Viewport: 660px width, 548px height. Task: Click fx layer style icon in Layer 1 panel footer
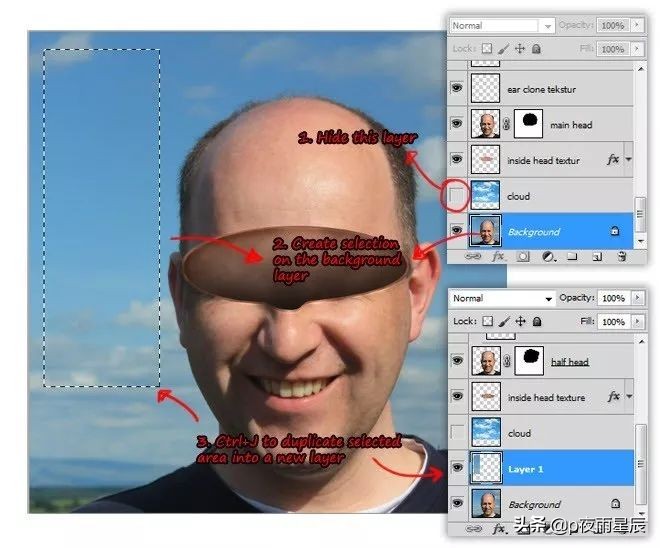point(499,529)
